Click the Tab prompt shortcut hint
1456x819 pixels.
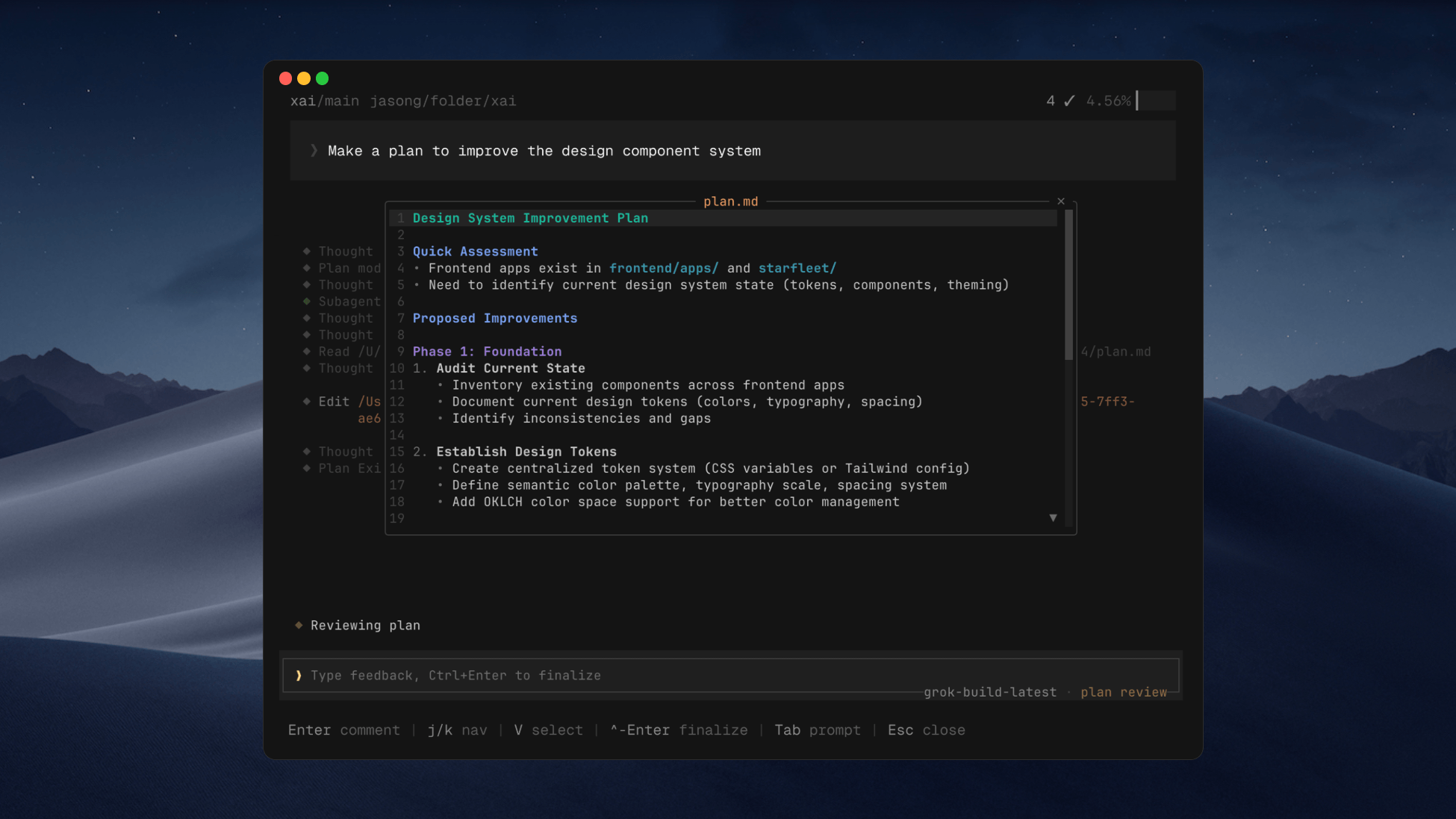[818, 730]
